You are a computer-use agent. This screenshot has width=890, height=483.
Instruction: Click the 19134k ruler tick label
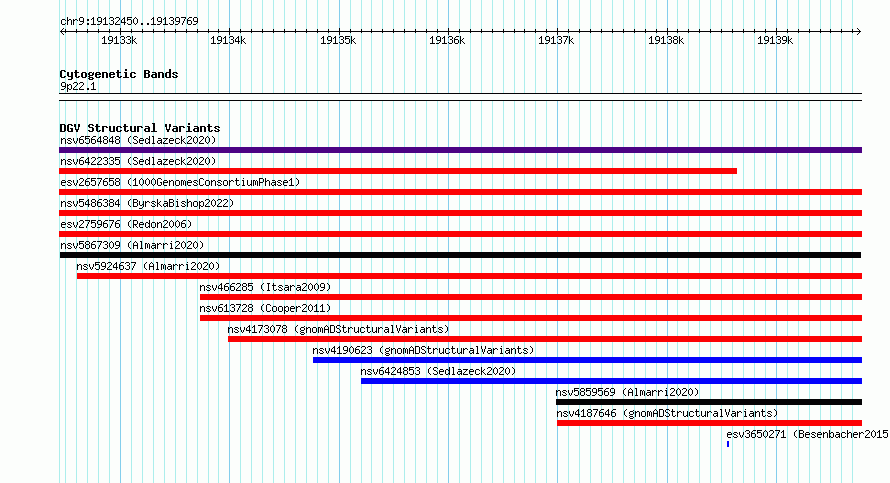tap(228, 40)
